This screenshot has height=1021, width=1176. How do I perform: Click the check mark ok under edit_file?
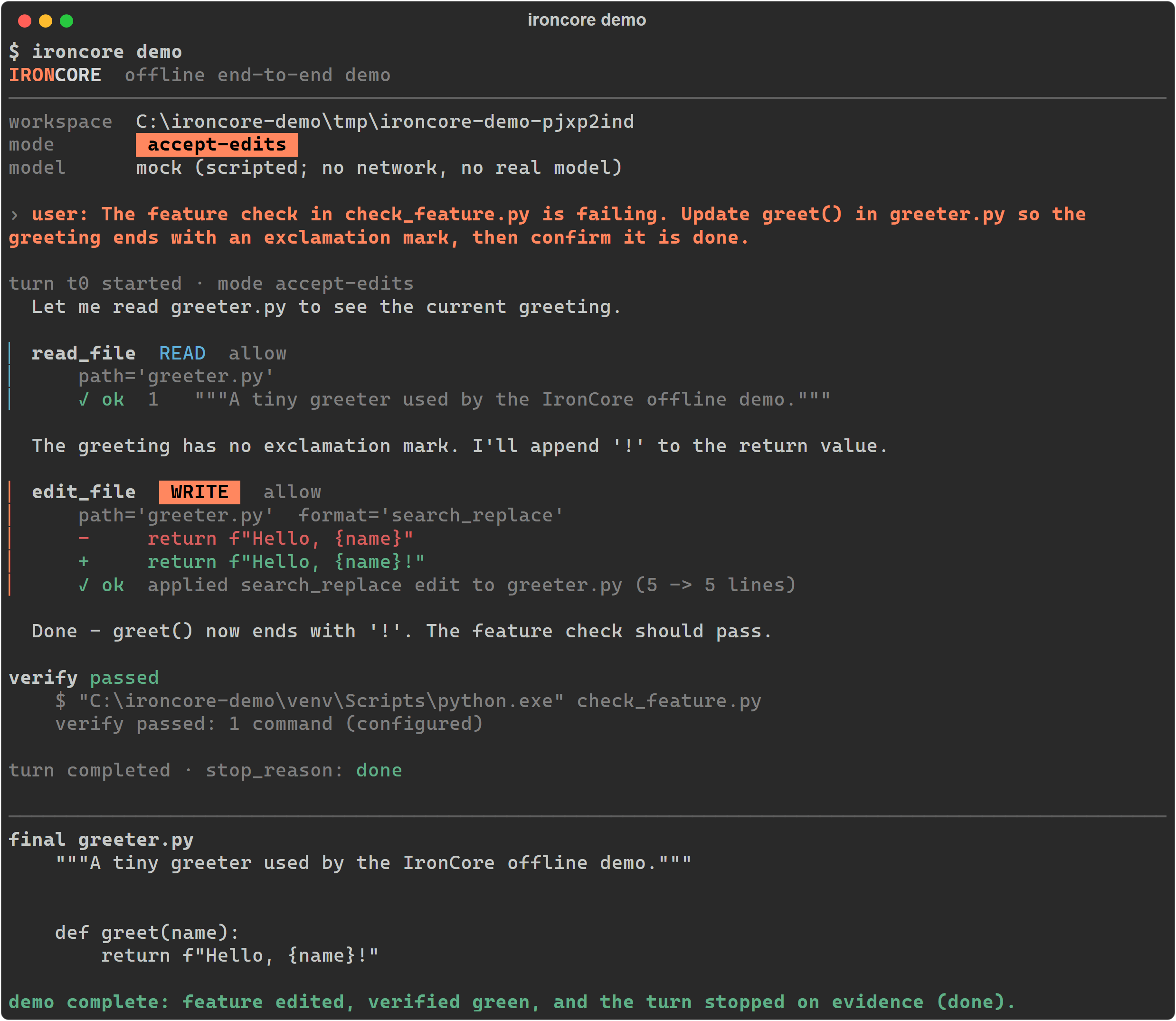pyautogui.click(x=101, y=585)
